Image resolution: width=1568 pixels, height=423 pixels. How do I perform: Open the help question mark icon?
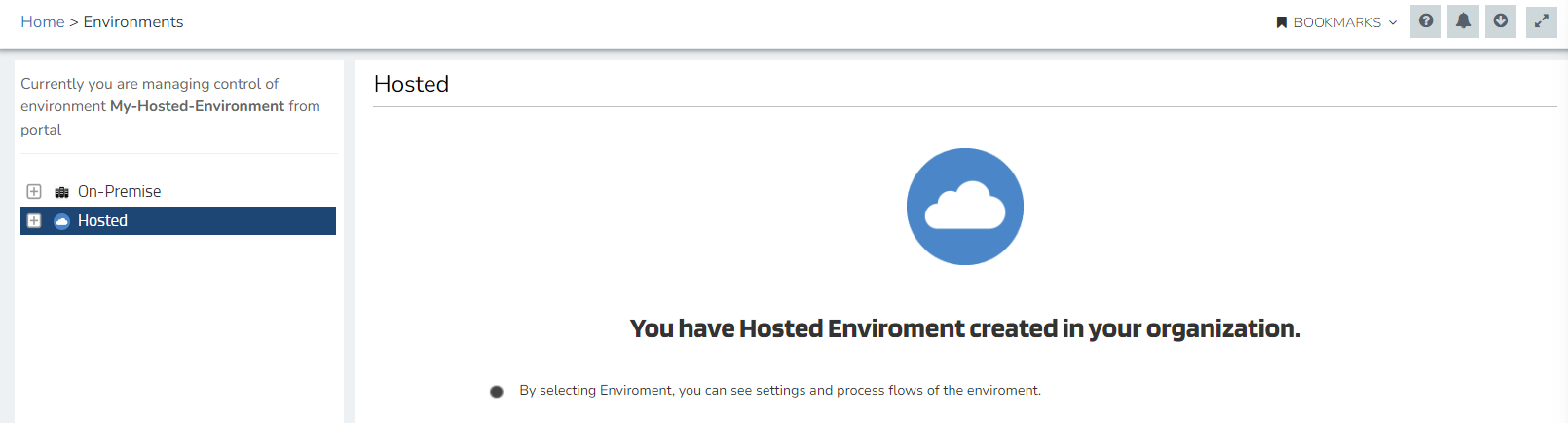[1426, 21]
